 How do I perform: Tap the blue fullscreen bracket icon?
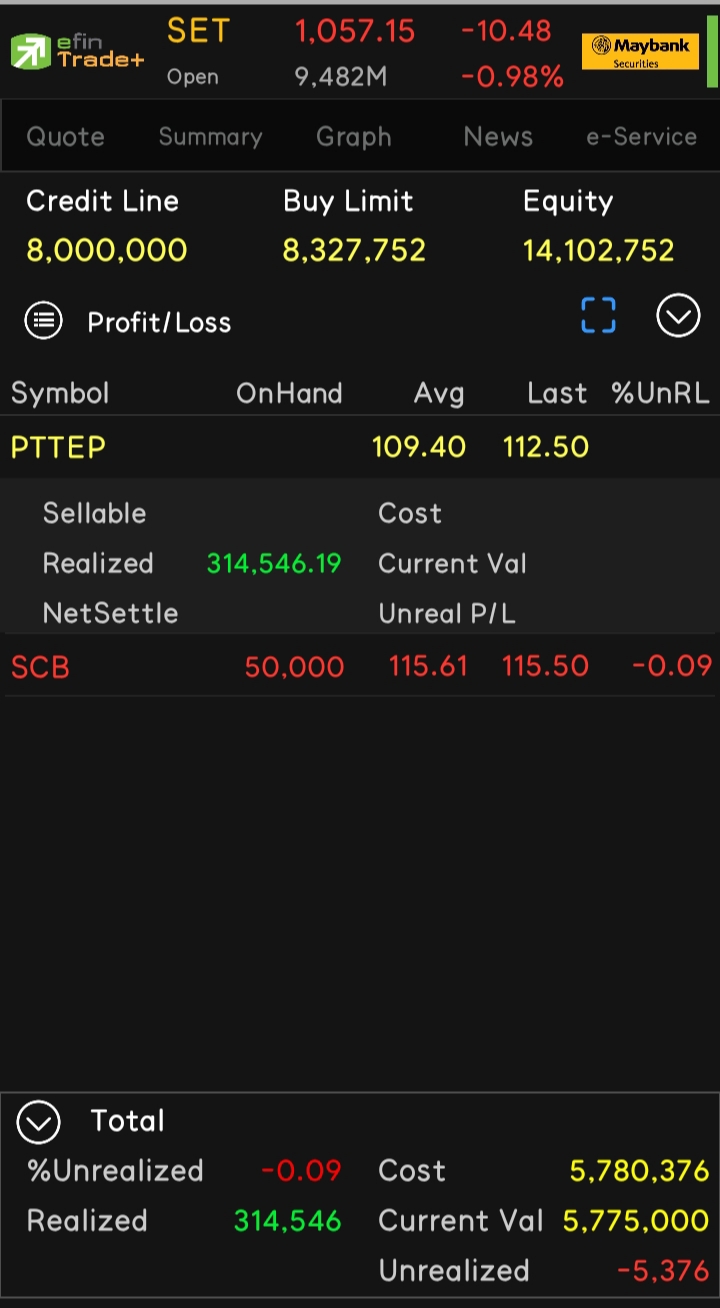click(598, 315)
